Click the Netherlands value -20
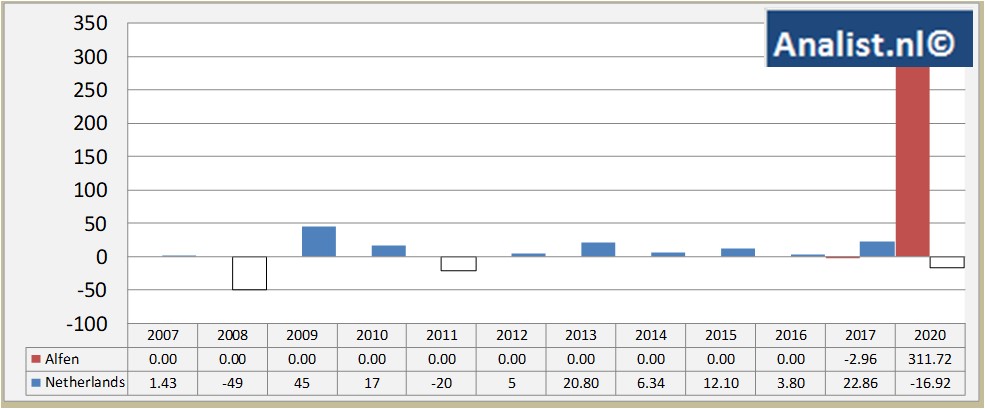Screen dimensions: 985x409 (x=442, y=383)
